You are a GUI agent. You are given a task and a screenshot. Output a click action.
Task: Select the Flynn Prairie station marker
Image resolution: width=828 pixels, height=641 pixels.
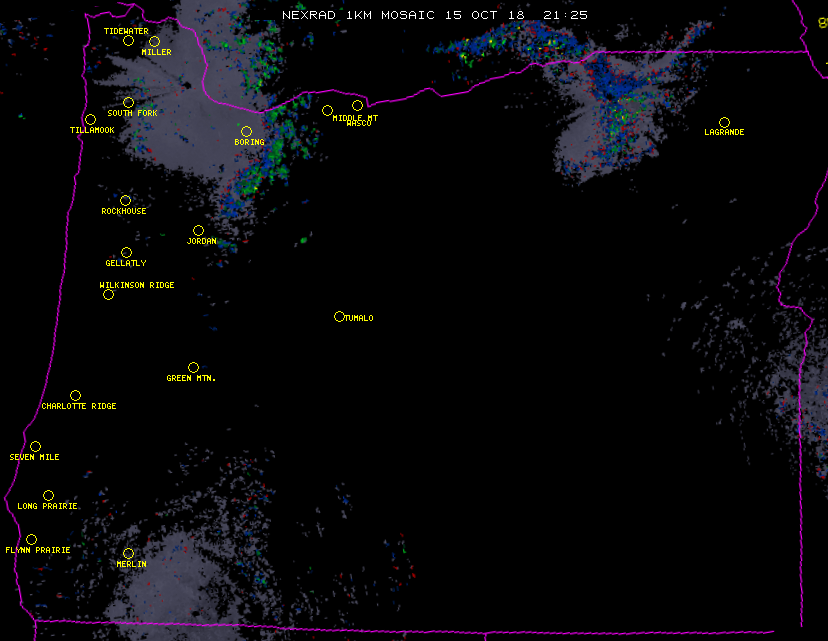[x=31, y=540]
